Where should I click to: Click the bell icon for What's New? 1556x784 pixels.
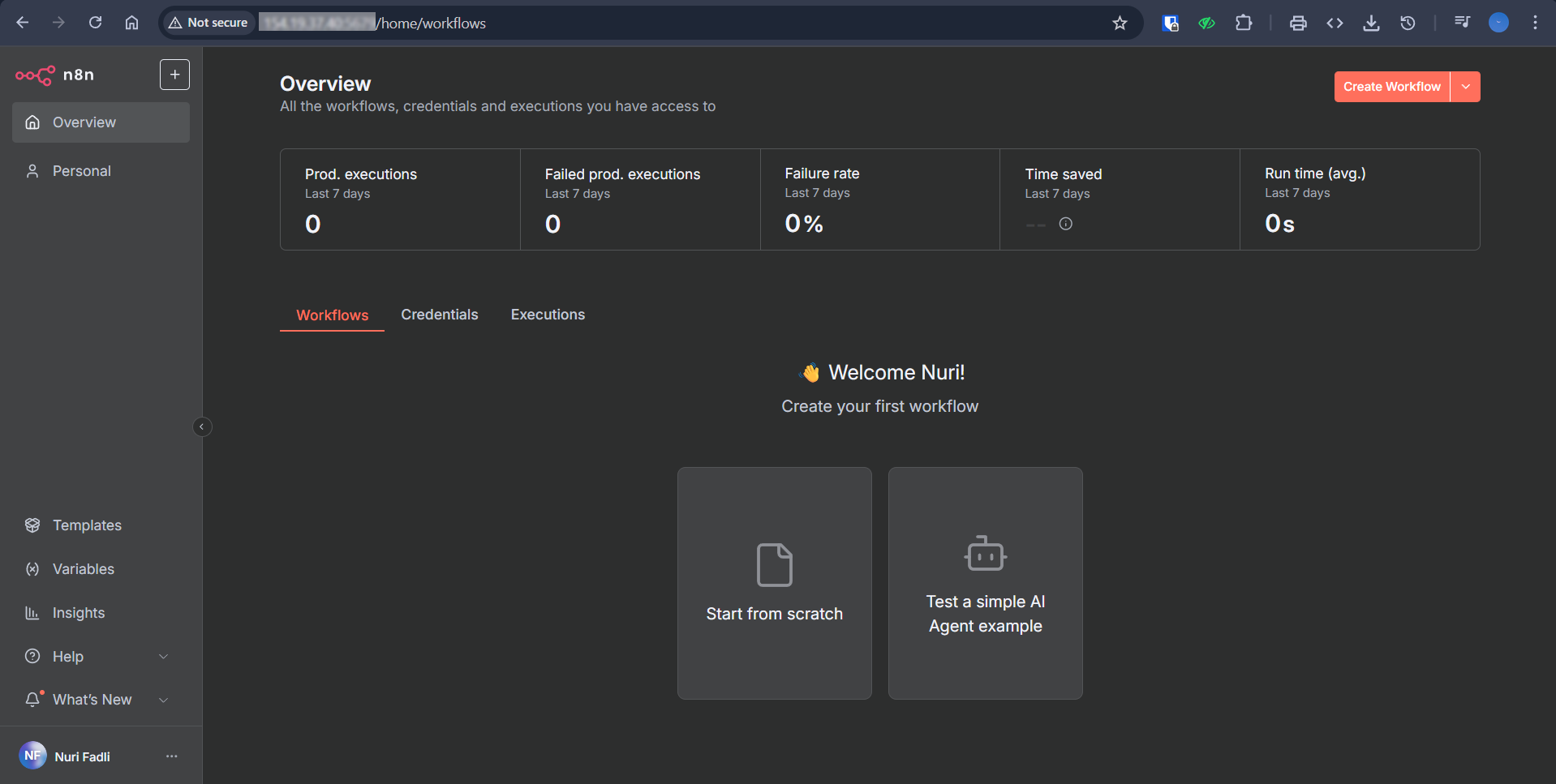(x=32, y=699)
